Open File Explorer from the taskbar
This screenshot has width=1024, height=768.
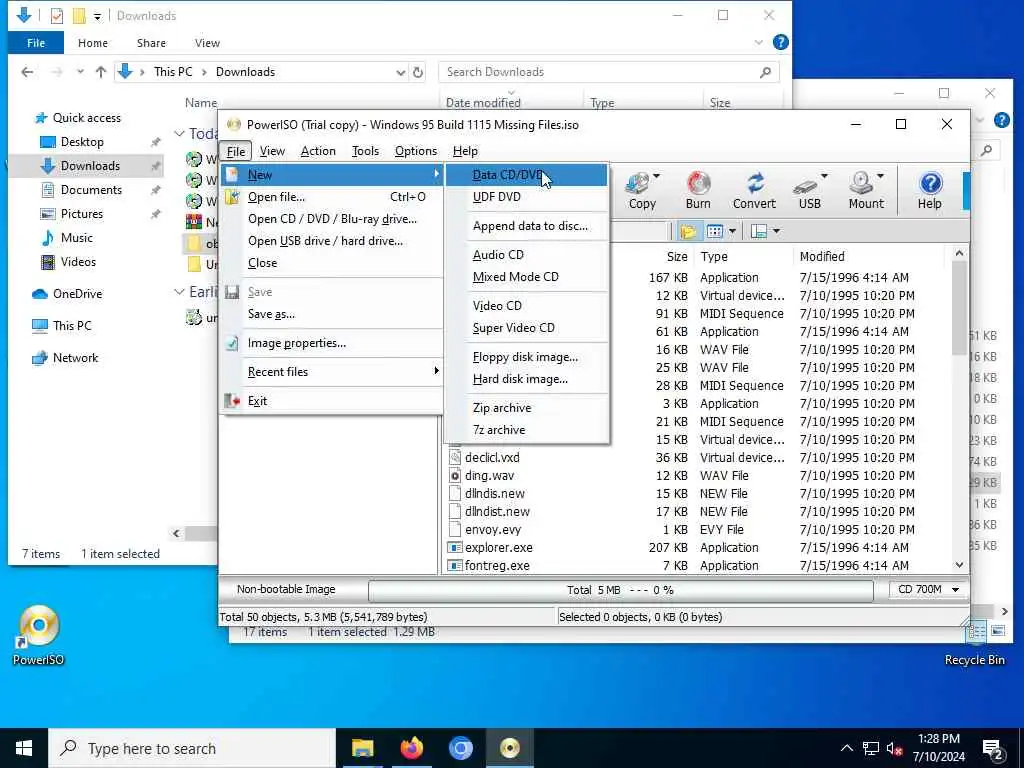[x=362, y=748]
